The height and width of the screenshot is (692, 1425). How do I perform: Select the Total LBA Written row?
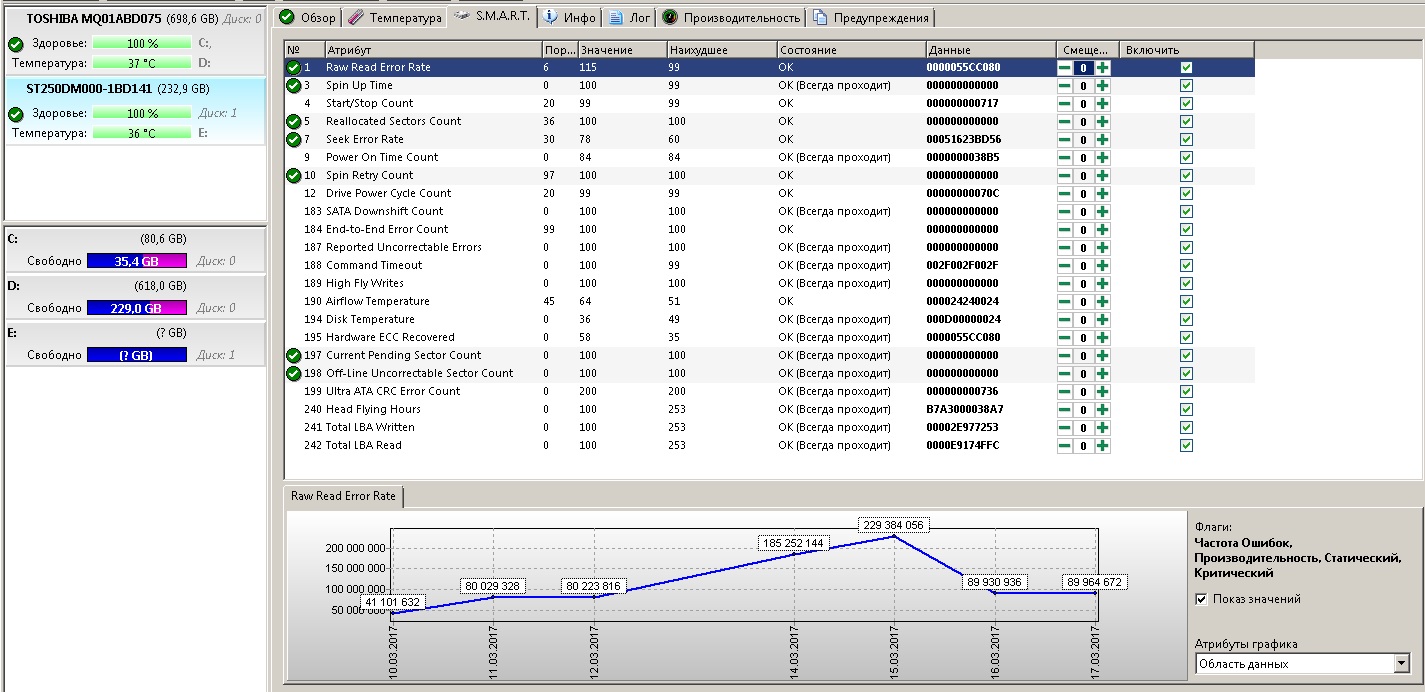point(769,427)
